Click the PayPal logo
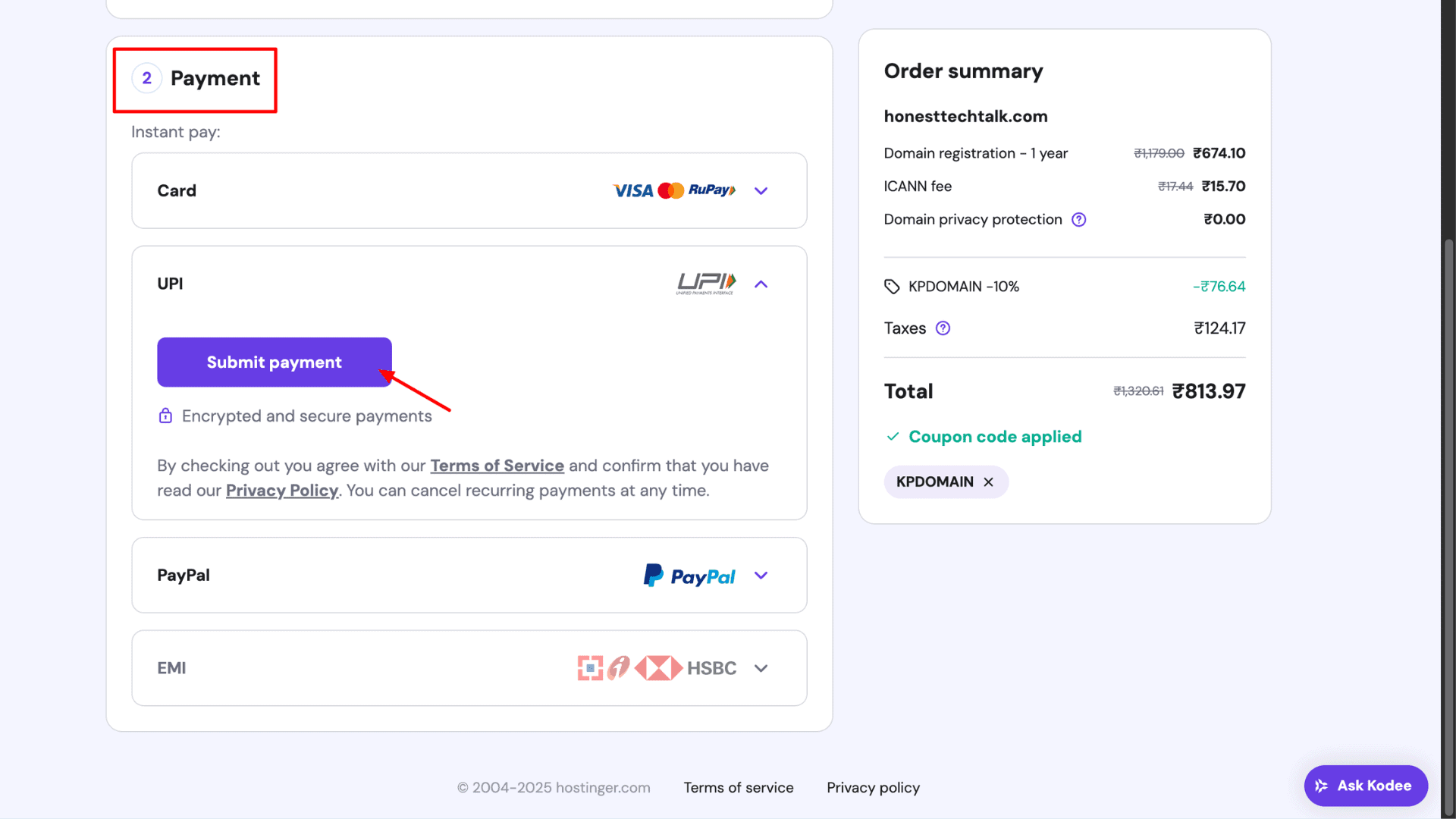 [689, 576]
